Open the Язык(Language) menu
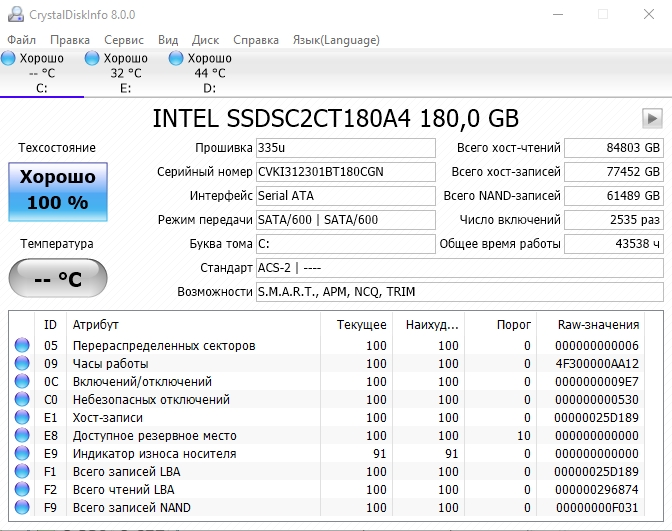 pyautogui.click(x=336, y=40)
